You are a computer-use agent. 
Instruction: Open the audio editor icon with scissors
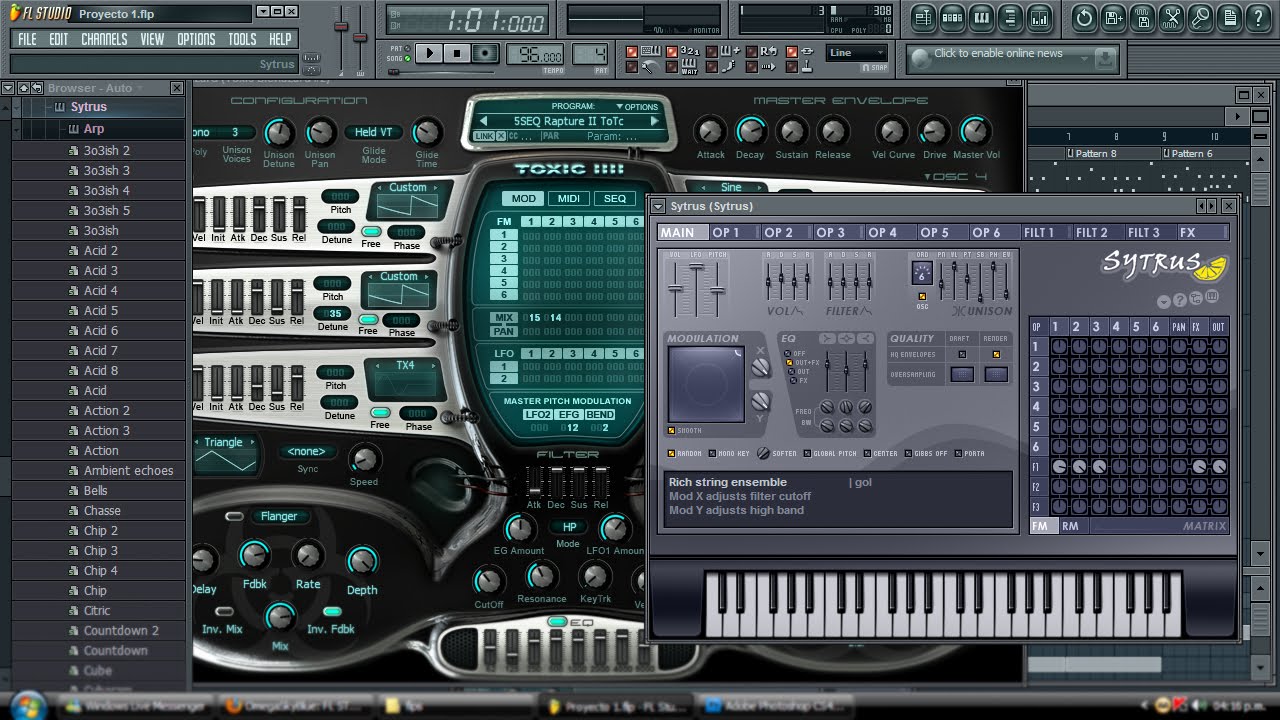1172,18
